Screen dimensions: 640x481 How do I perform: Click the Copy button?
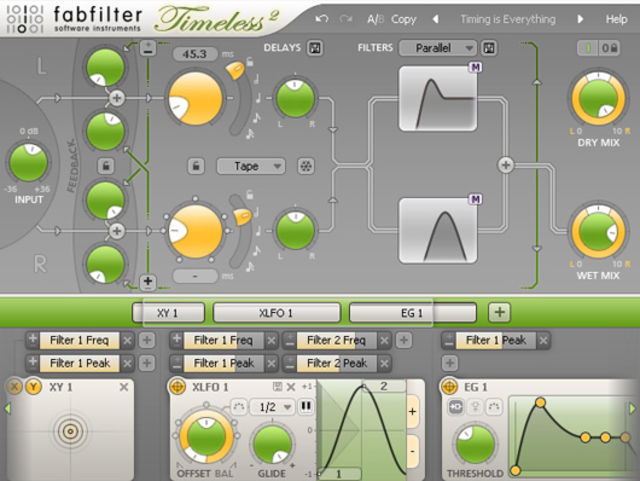(403, 19)
